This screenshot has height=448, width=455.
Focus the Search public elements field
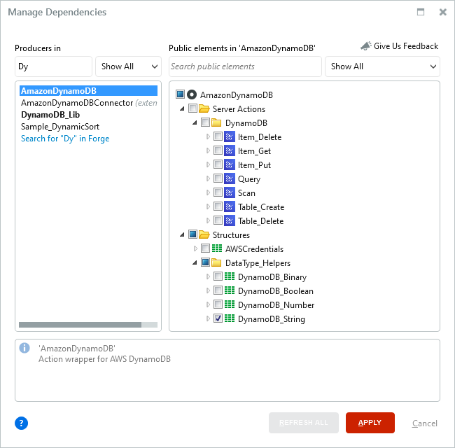tap(245, 66)
